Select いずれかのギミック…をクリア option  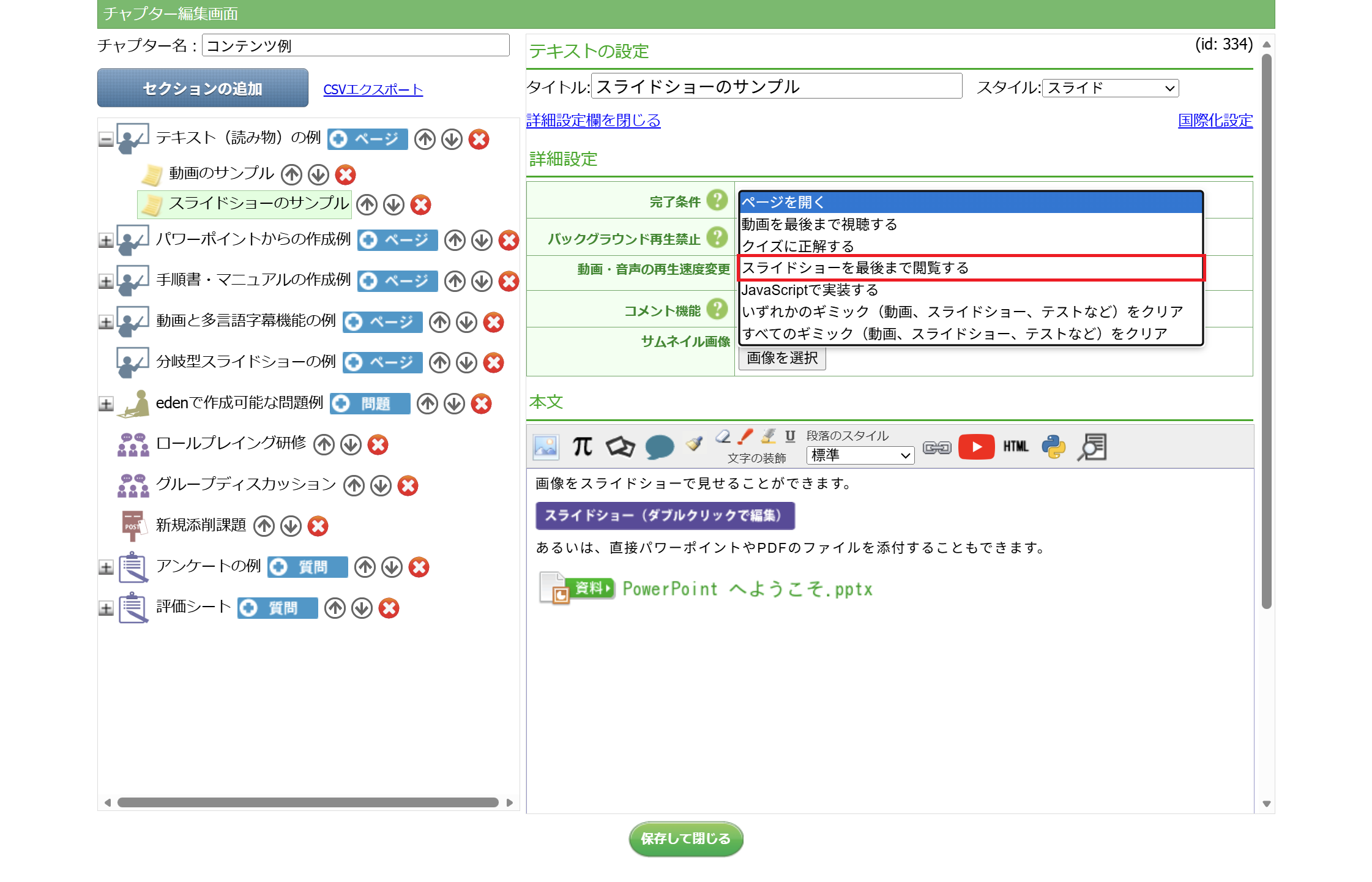coord(971,312)
